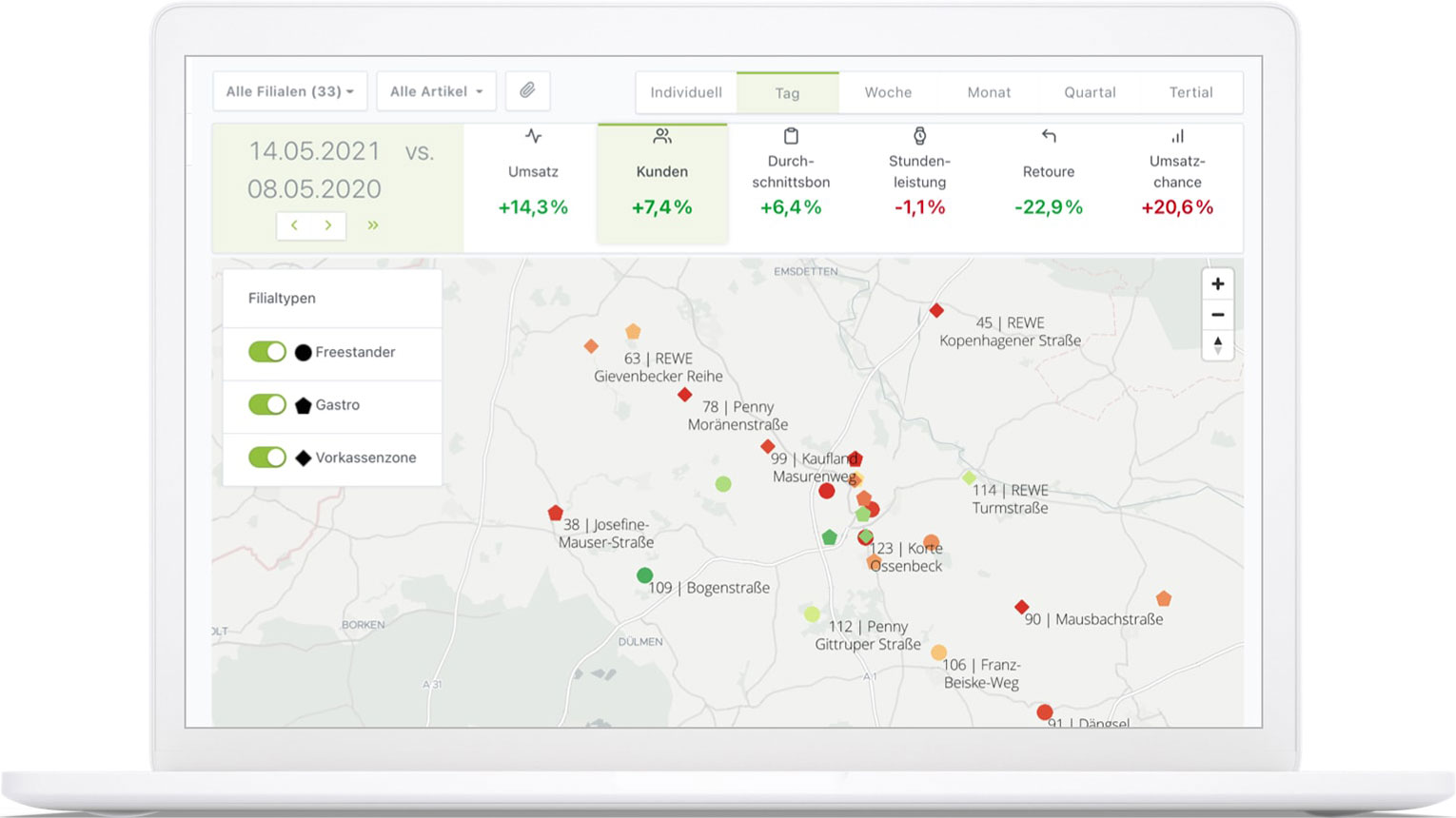Screen dimensions: 1456x818
Task: Click orange pentagon marker right of Mausbachstraße
Action: [x=1163, y=598]
